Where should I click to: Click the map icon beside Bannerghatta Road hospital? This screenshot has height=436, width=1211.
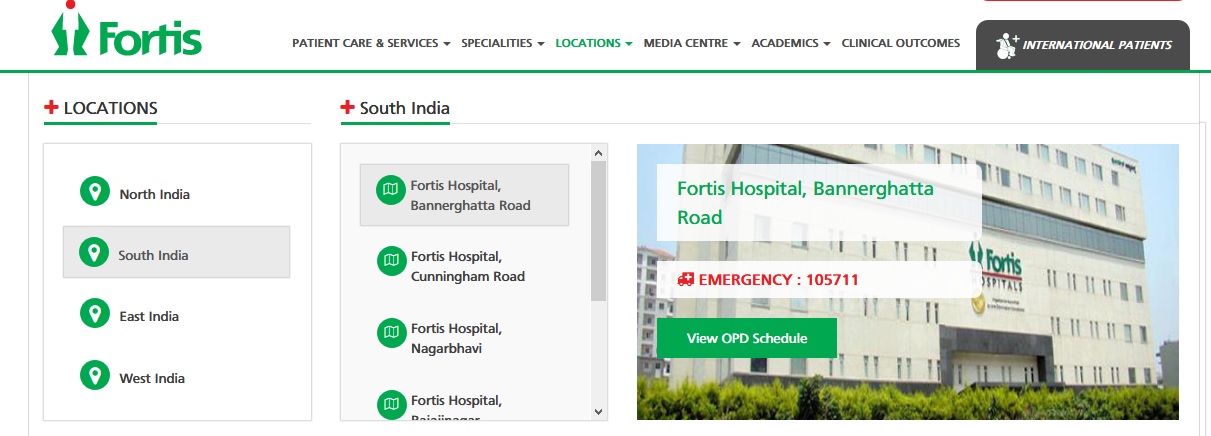391,189
